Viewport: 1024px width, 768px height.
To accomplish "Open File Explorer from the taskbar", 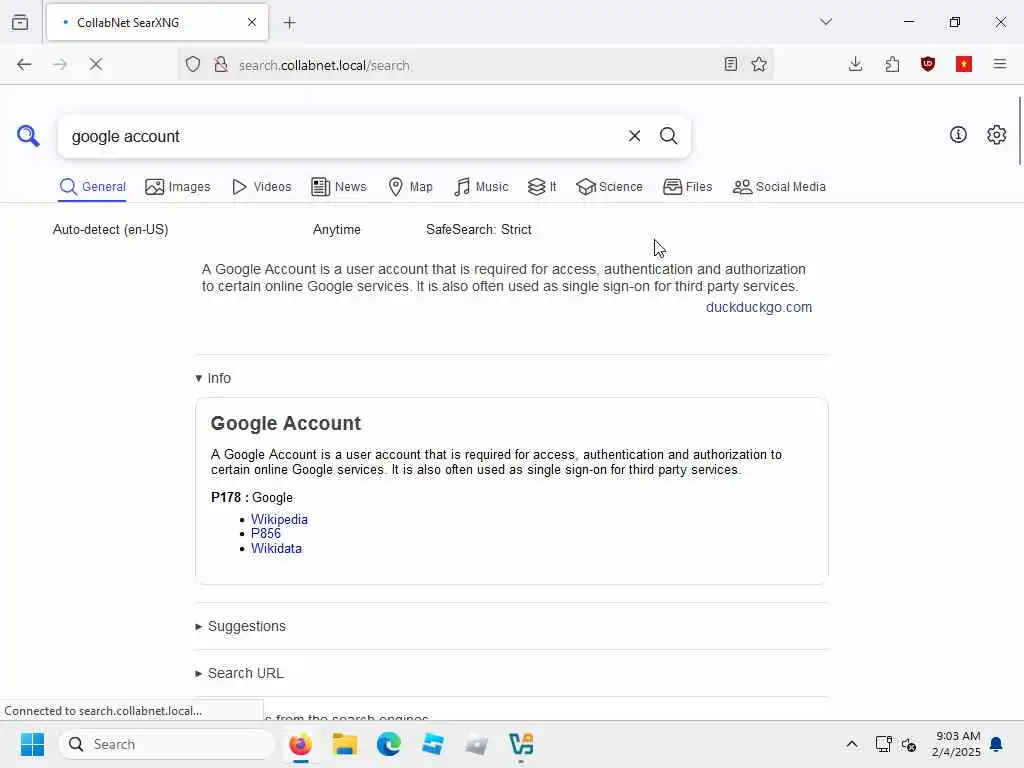I will 344,744.
